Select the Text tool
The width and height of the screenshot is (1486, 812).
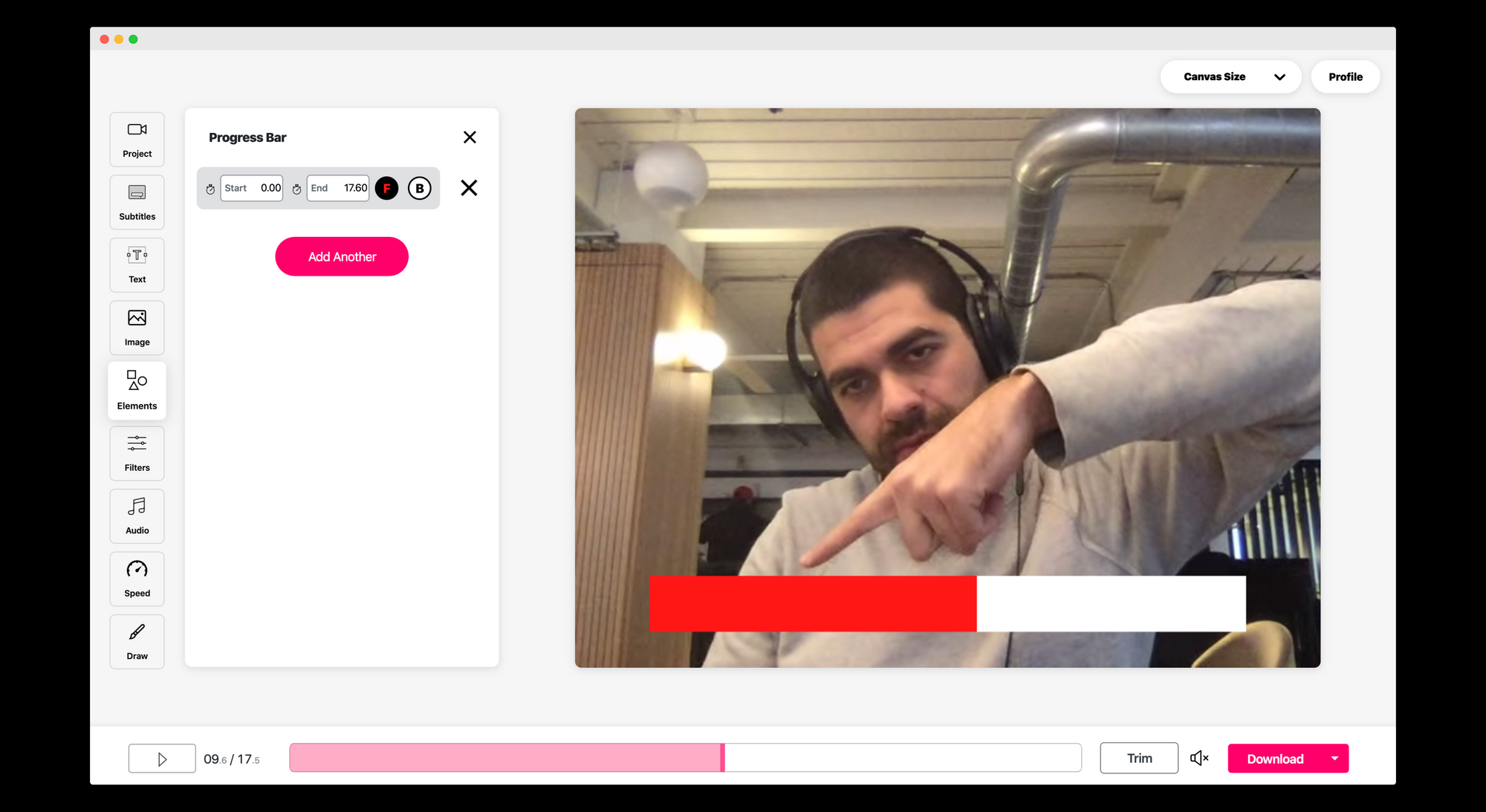pos(137,265)
